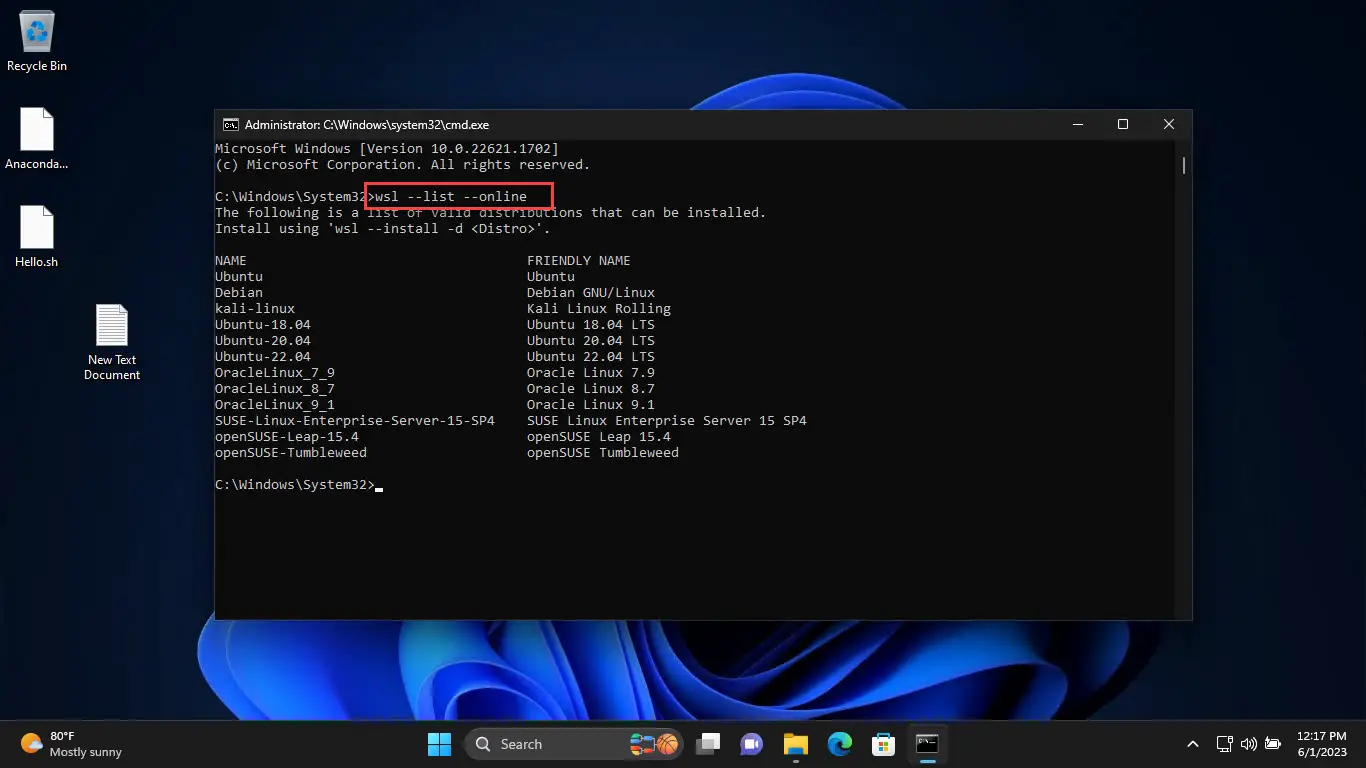Click the volume speaker tray icon

tap(1248, 744)
